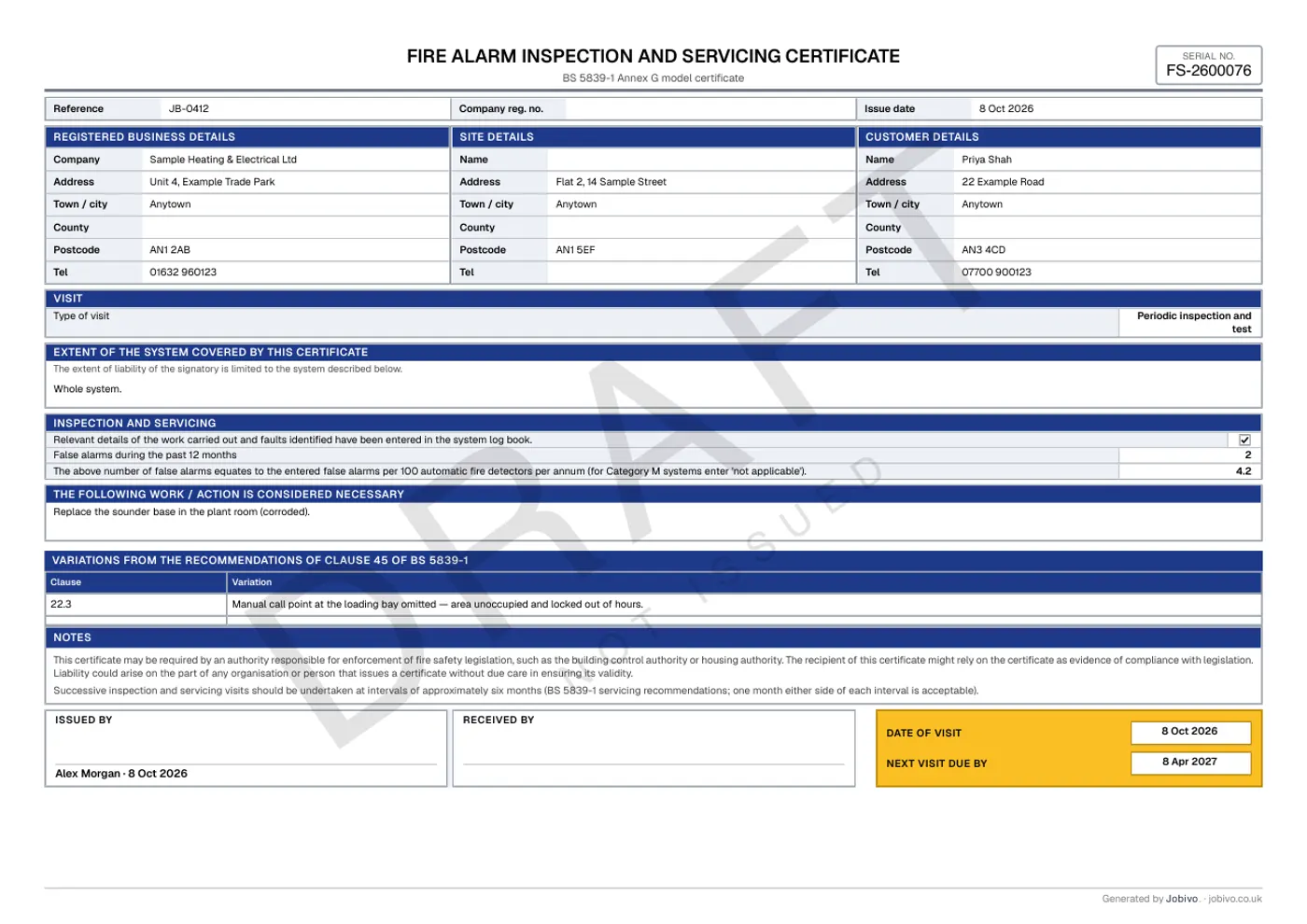Click site address Flat 2, 14 Sample Street
The width and height of the screenshot is (1307, 924).
click(x=611, y=182)
